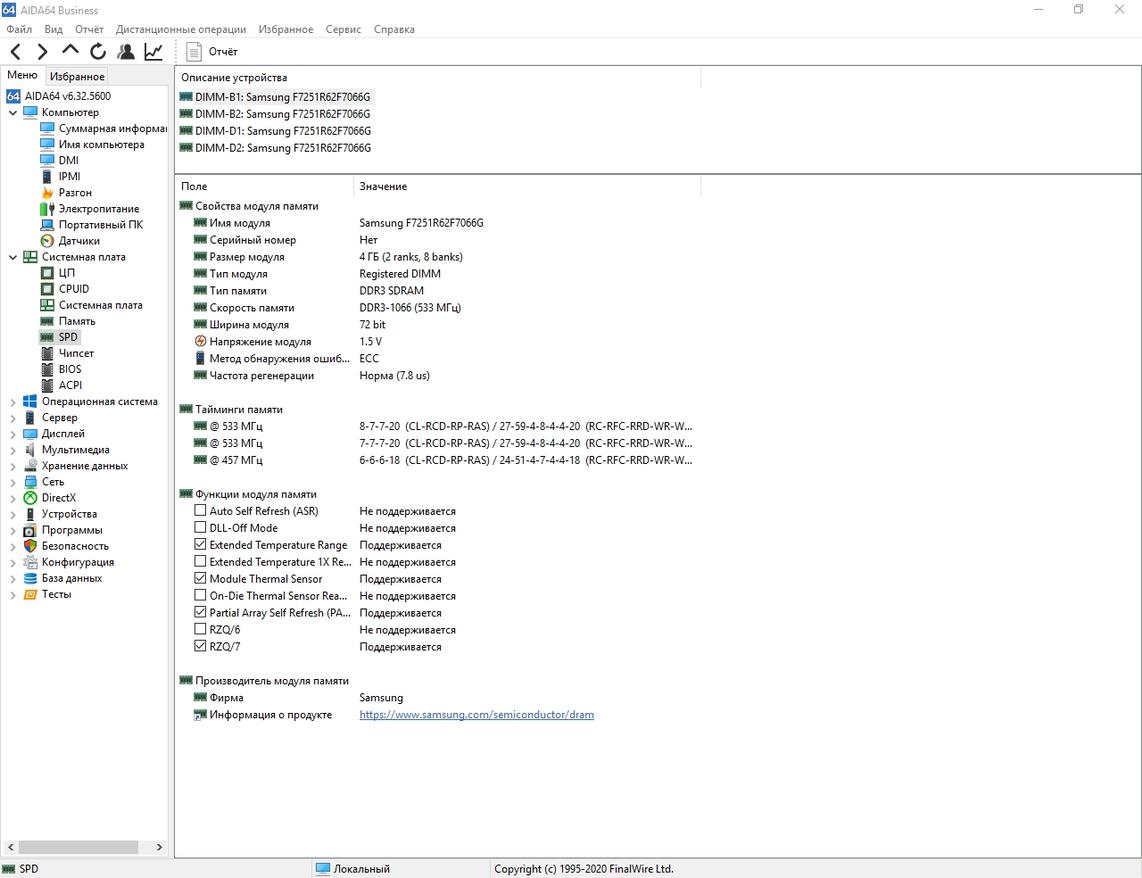Collapse the Компьютер tree node
The width and height of the screenshot is (1142, 878).
pyautogui.click(x=12, y=113)
